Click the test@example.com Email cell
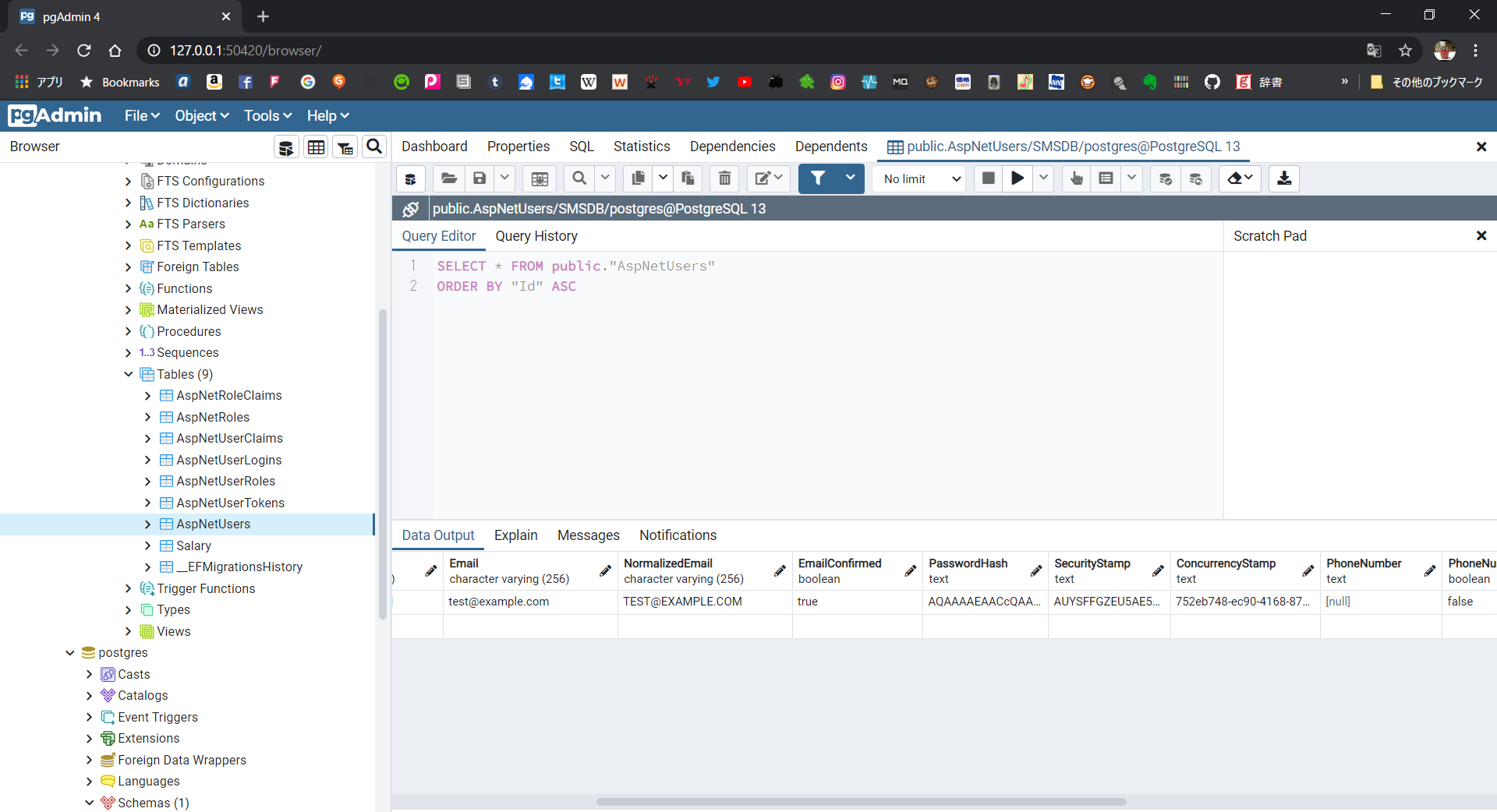The image size is (1497, 812). click(x=530, y=602)
